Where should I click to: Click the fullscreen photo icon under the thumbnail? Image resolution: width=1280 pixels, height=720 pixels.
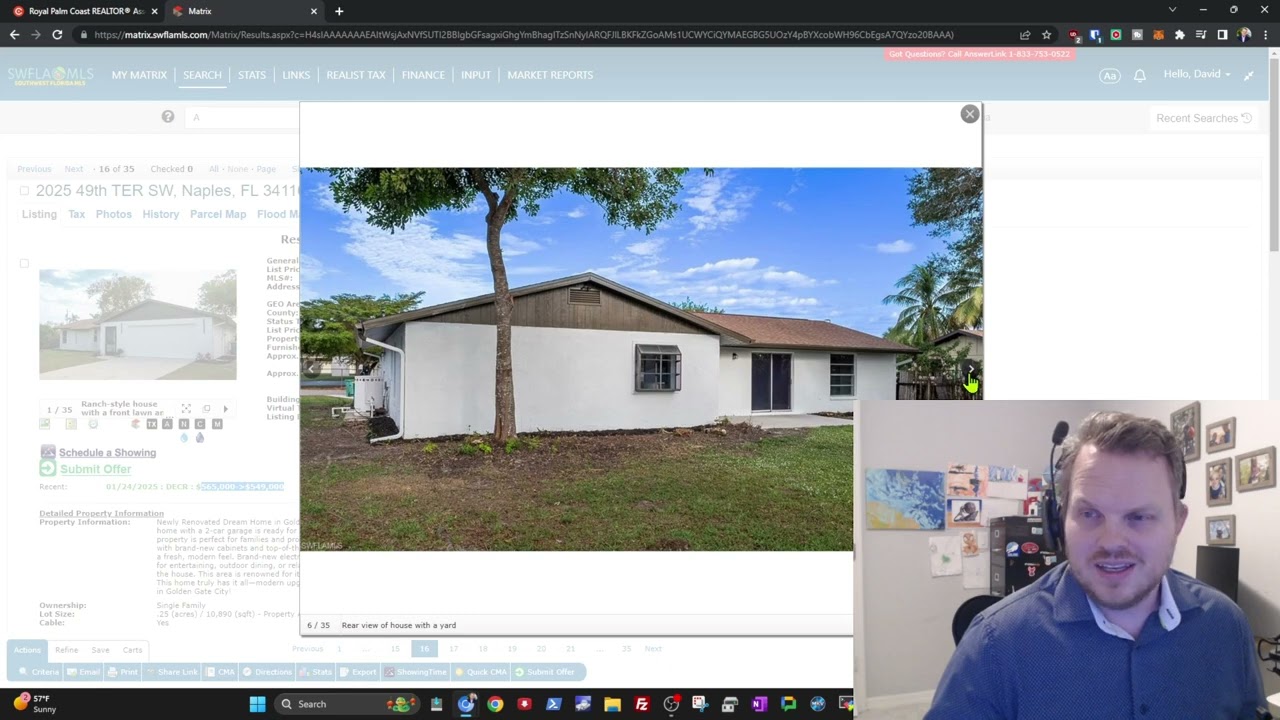click(x=186, y=409)
